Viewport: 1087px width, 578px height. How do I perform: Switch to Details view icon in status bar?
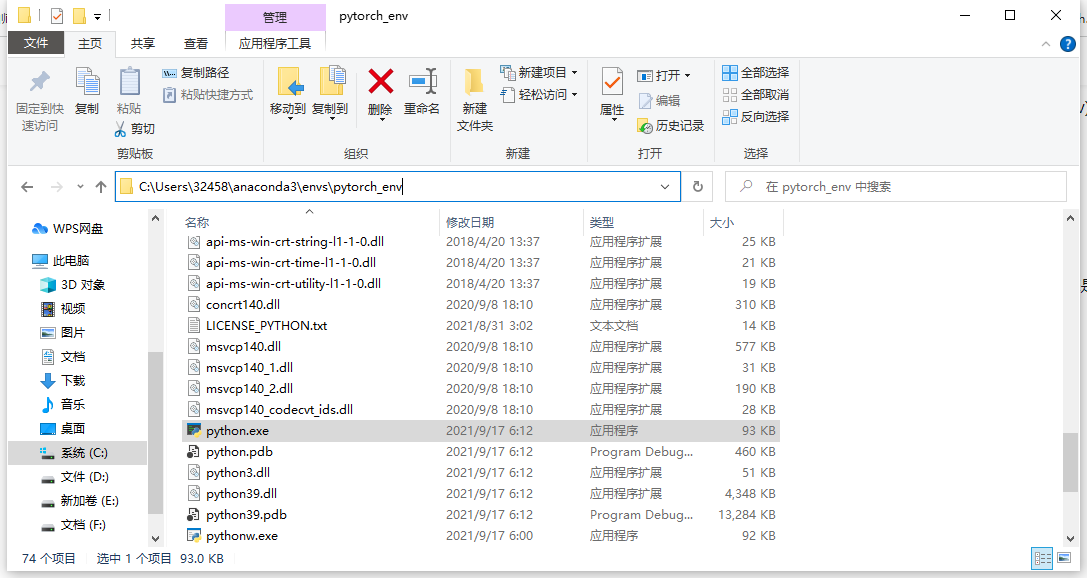point(1043,558)
